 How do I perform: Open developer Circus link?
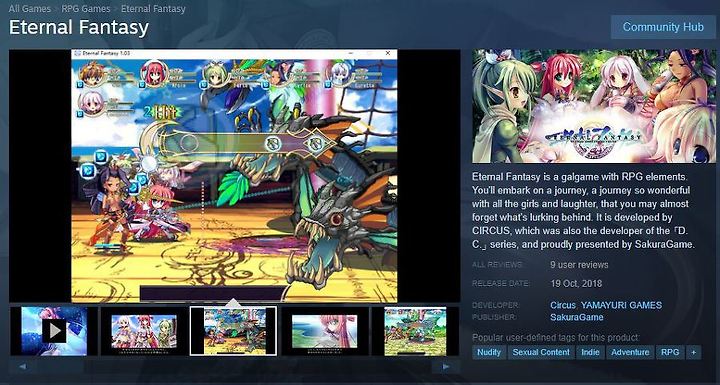point(562,305)
